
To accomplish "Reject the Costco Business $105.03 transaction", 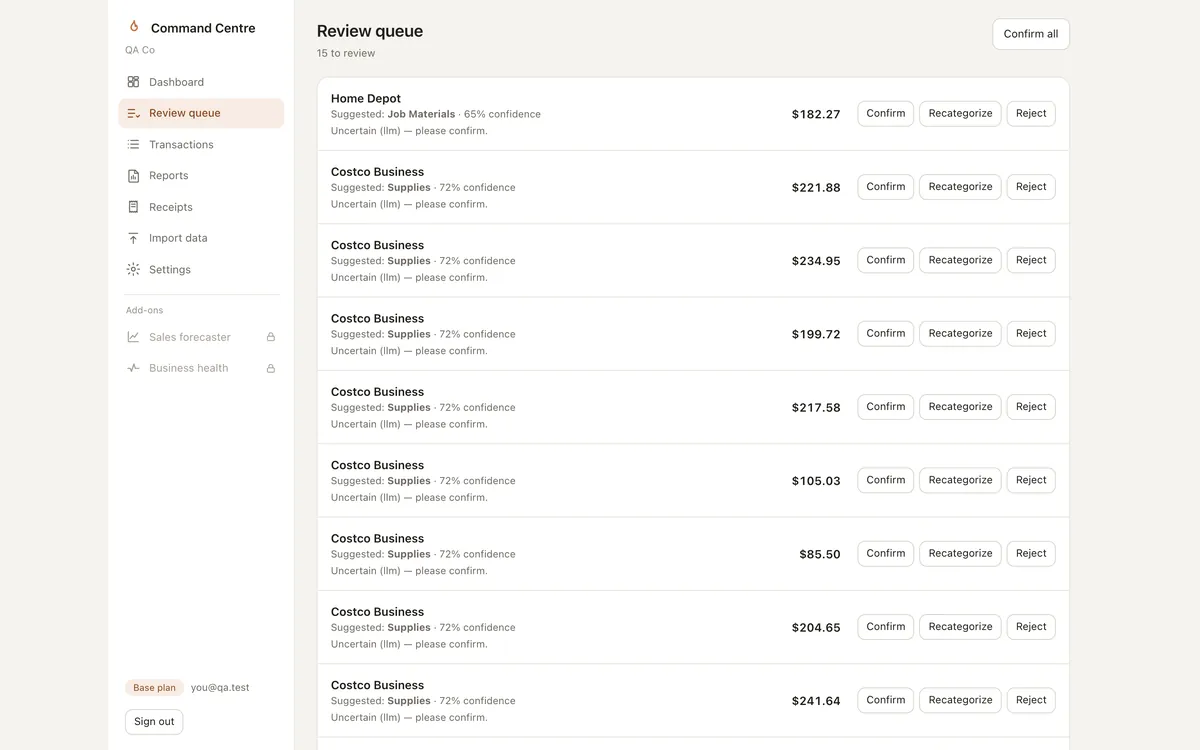I will point(1031,480).
